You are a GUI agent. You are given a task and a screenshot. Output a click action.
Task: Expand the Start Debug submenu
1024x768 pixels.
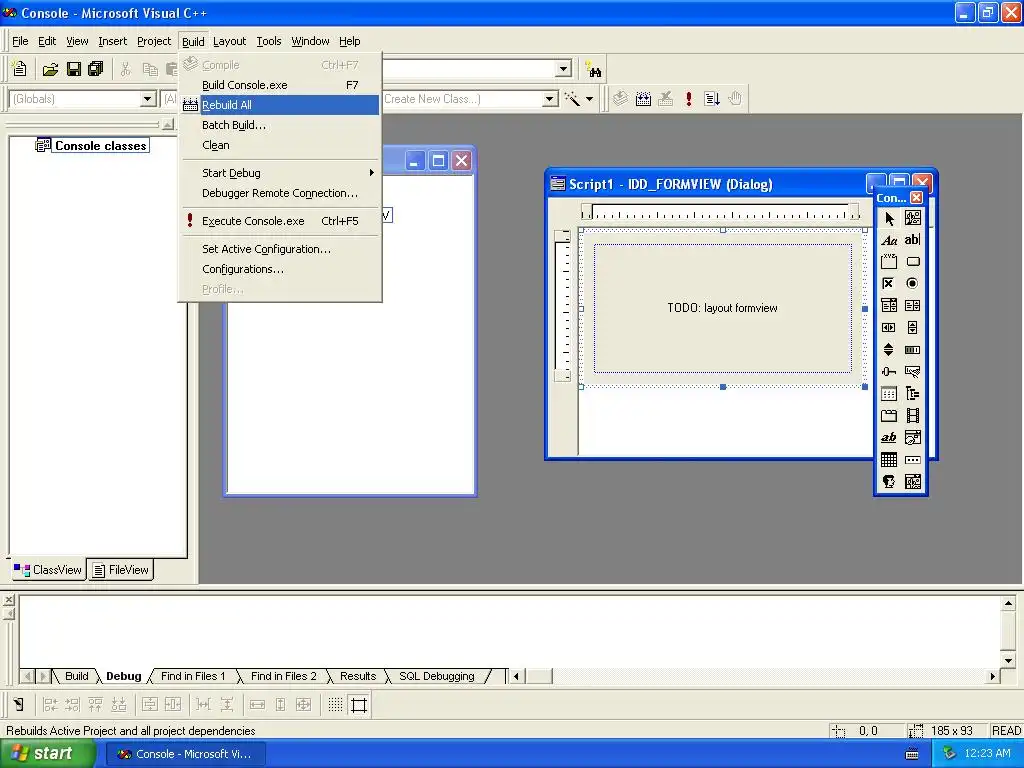pos(280,173)
